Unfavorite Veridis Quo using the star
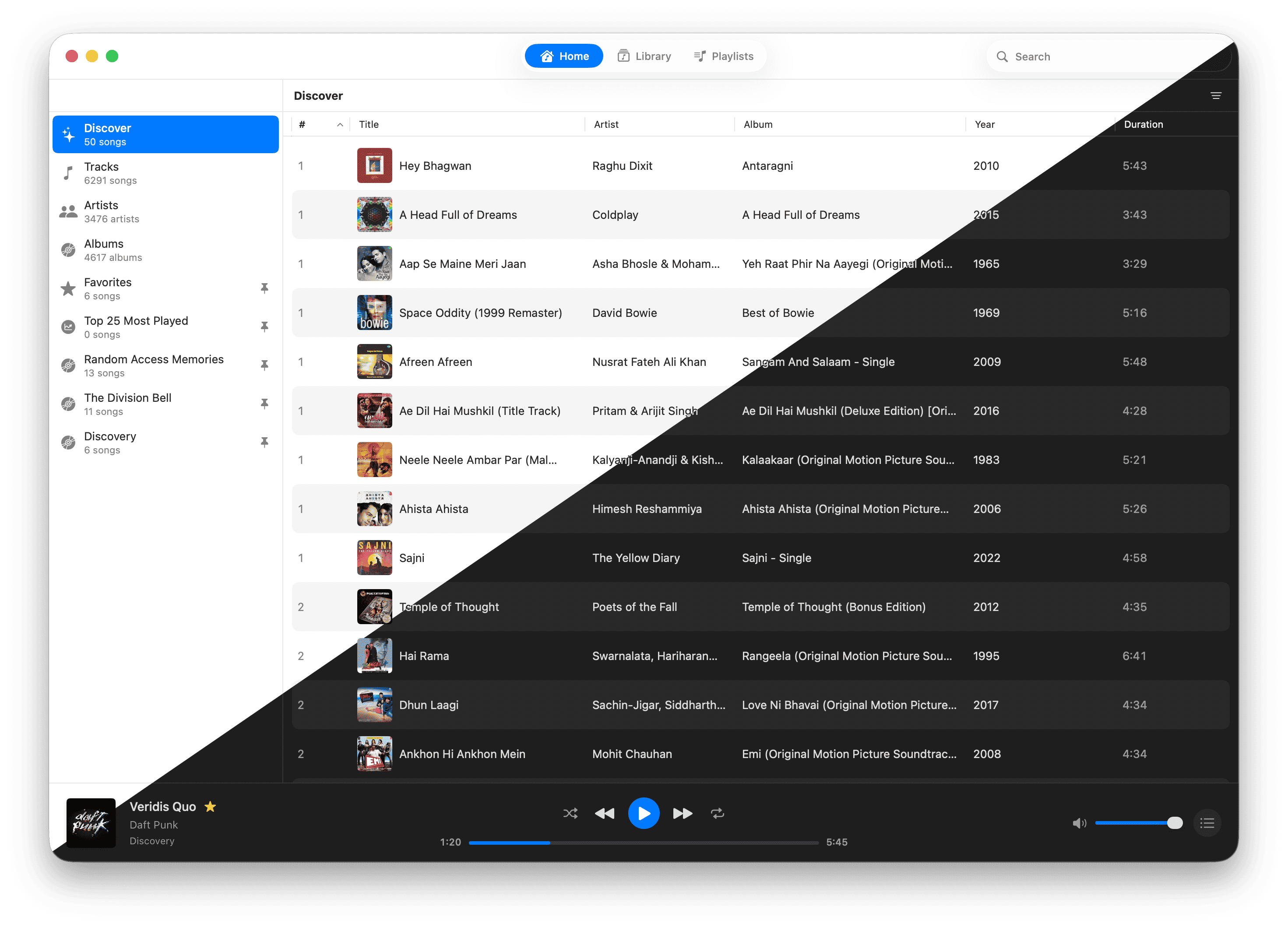Screen dimensions: 1288x927 click(x=210, y=806)
